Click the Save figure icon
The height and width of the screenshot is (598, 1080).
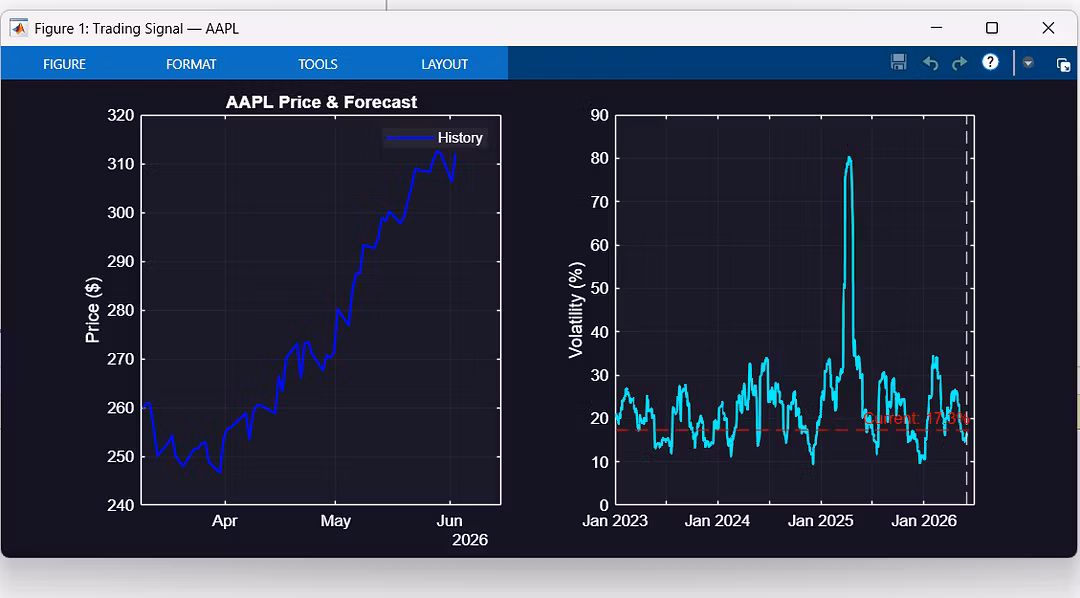898,63
